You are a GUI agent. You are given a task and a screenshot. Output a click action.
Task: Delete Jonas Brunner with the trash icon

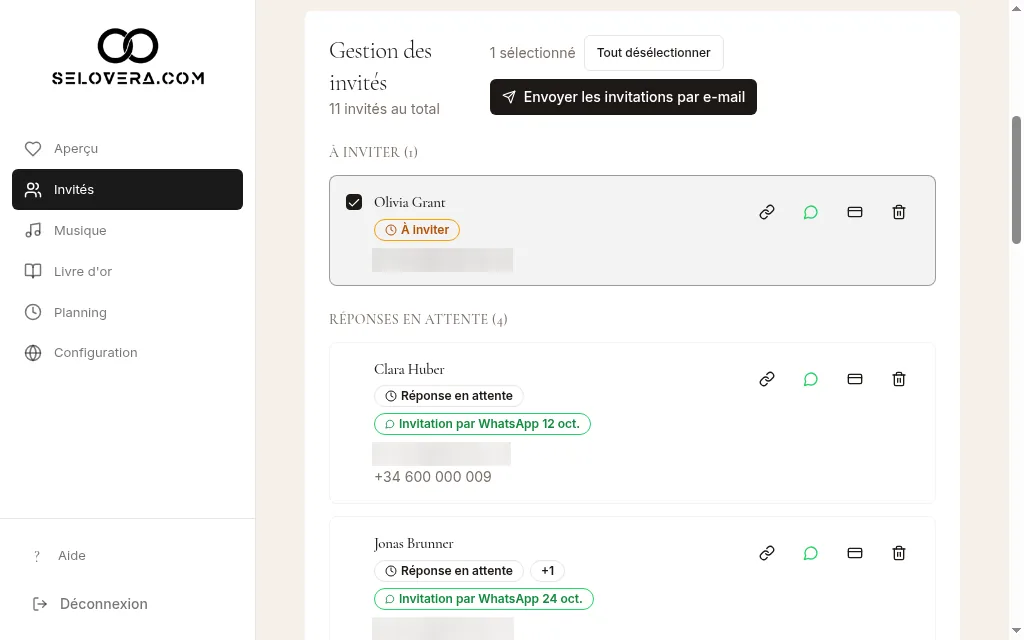(x=899, y=553)
